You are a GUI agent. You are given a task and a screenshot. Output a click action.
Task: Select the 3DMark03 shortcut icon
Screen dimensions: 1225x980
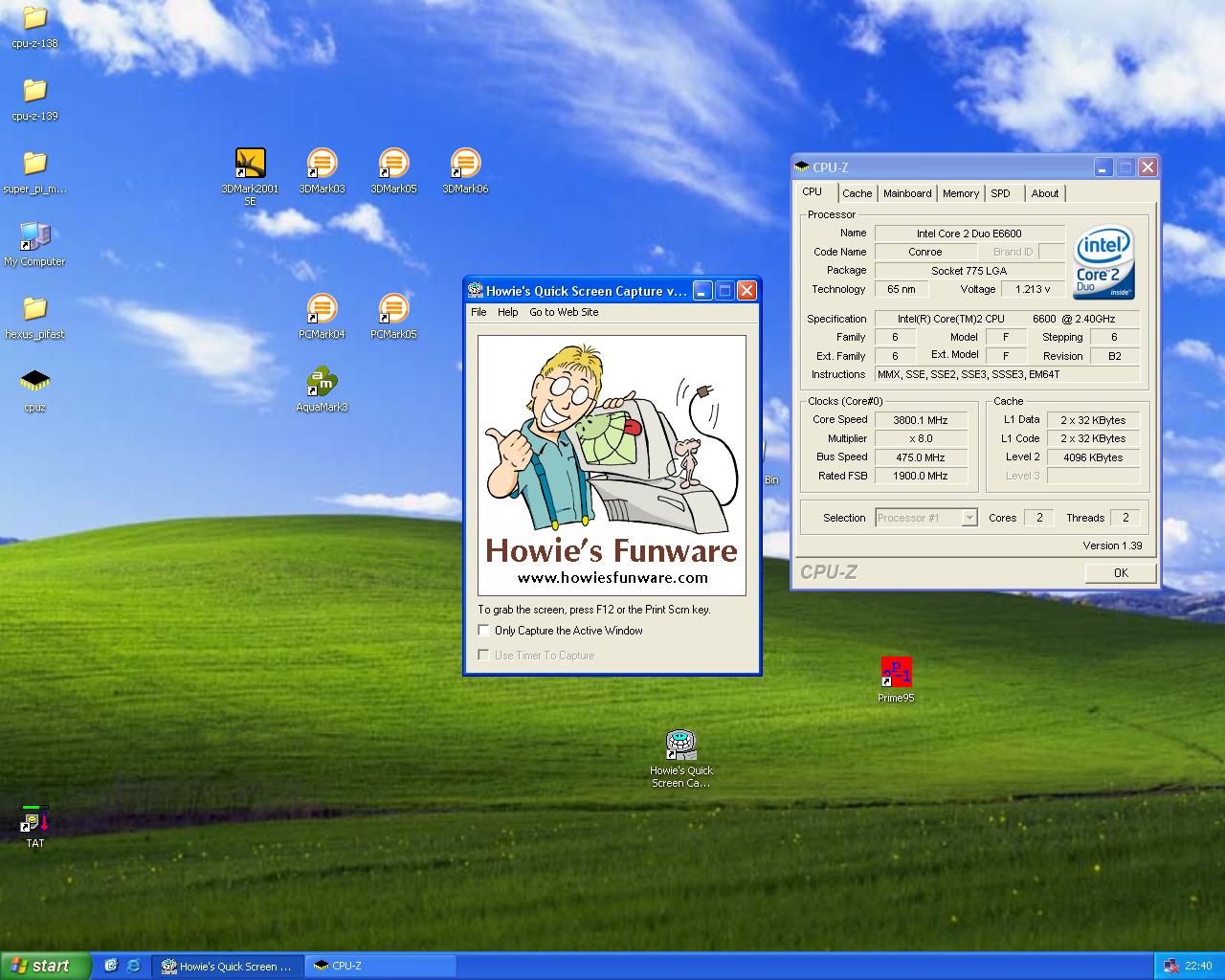[x=322, y=163]
